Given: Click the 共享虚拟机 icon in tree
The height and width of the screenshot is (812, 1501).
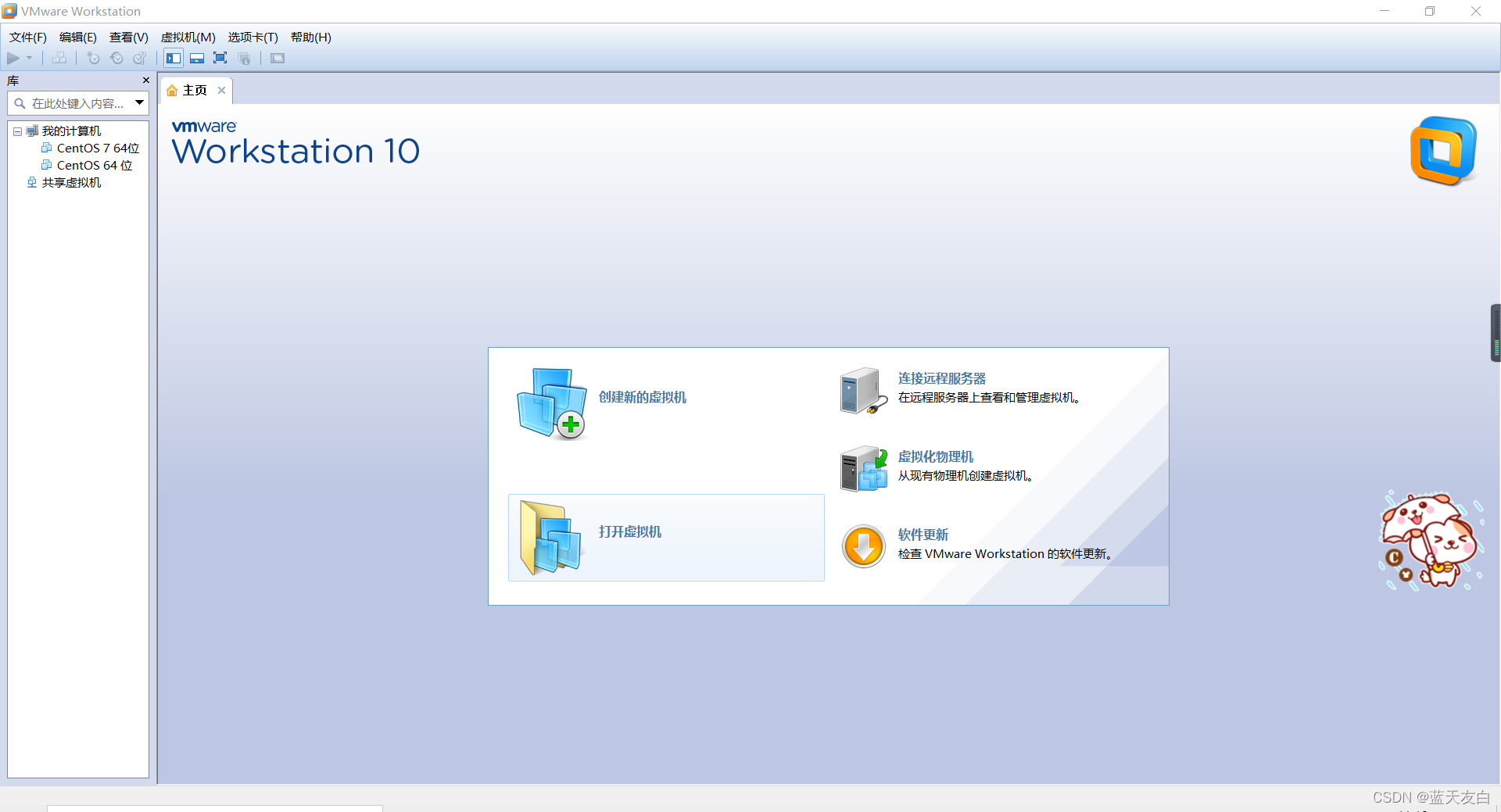Looking at the screenshot, I should [x=32, y=182].
